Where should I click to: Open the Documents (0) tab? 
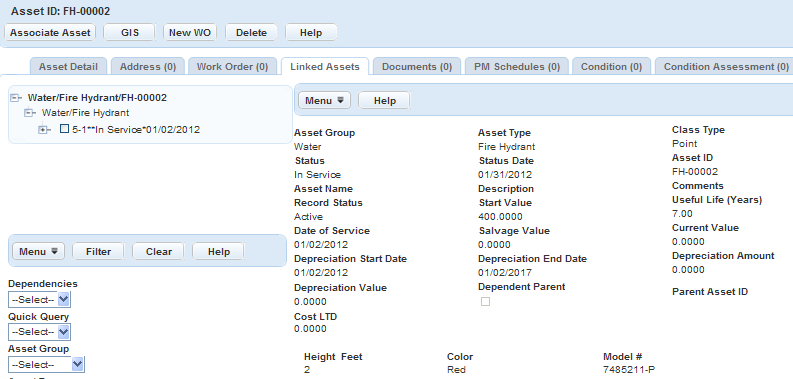point(417,66)
